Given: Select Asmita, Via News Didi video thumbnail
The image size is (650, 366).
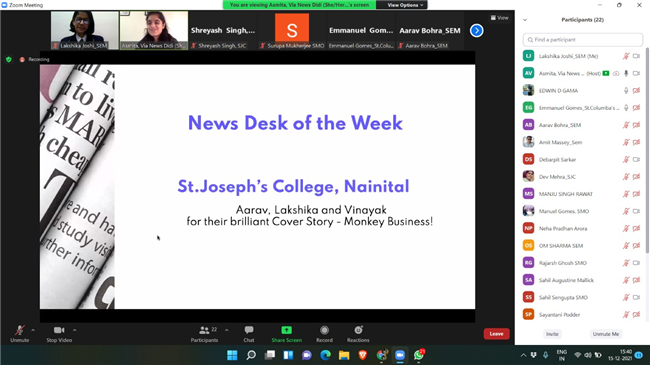Looking at the screenshot, I should tap(154, 30).
